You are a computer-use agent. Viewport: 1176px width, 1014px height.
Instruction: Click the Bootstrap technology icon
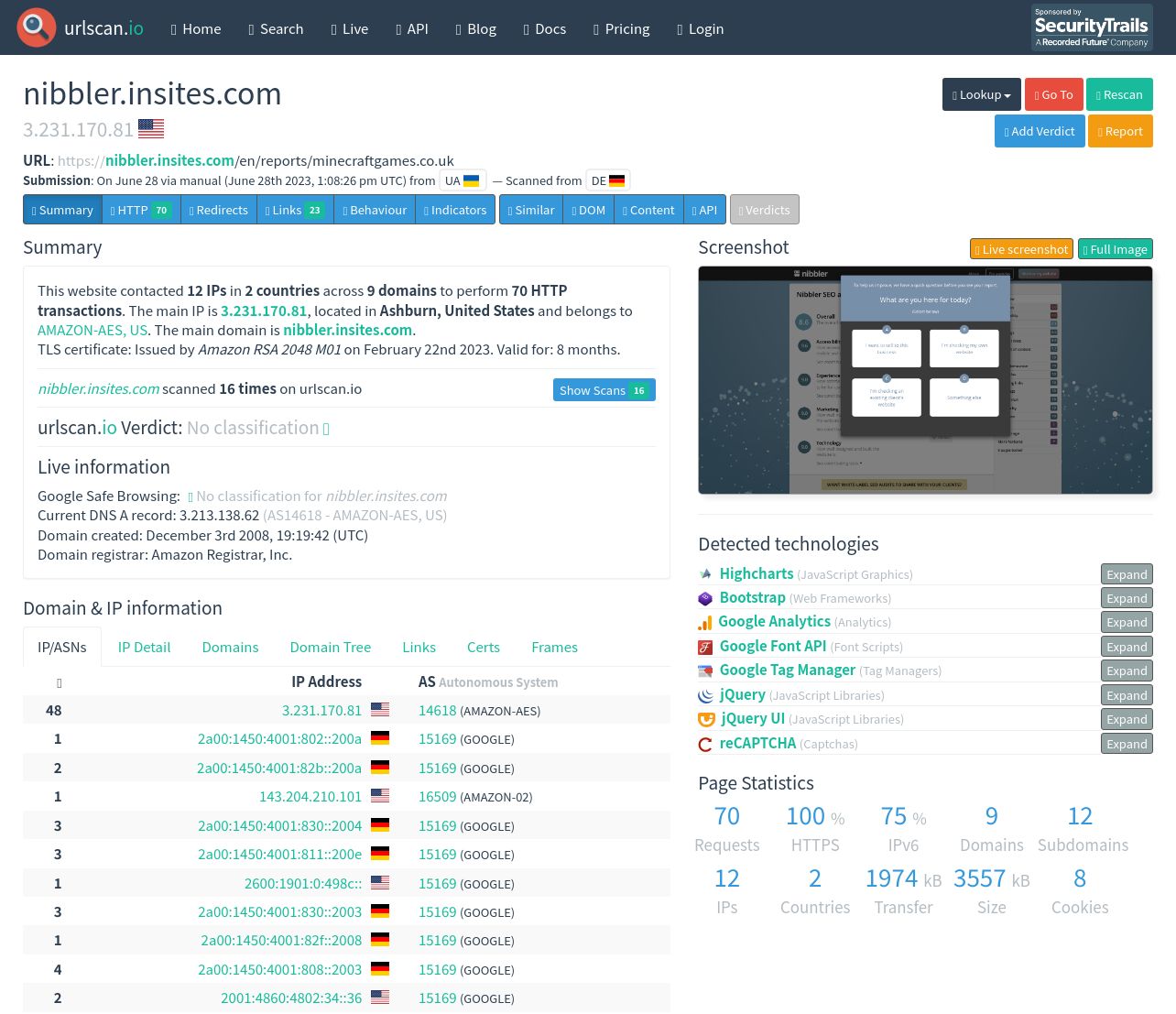pyautogui.click(x=705, y=598)
